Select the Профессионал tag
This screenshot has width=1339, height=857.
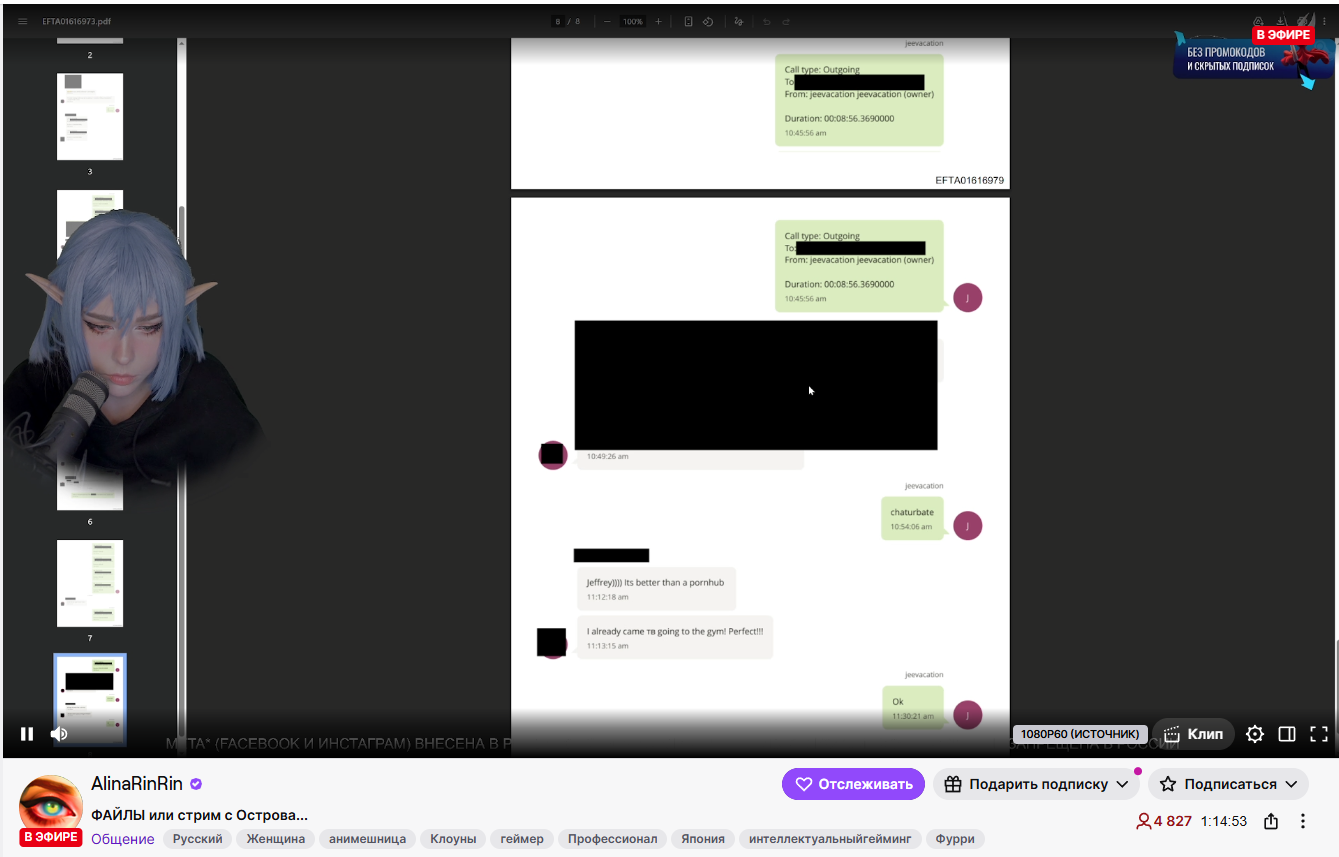(613, 839)
